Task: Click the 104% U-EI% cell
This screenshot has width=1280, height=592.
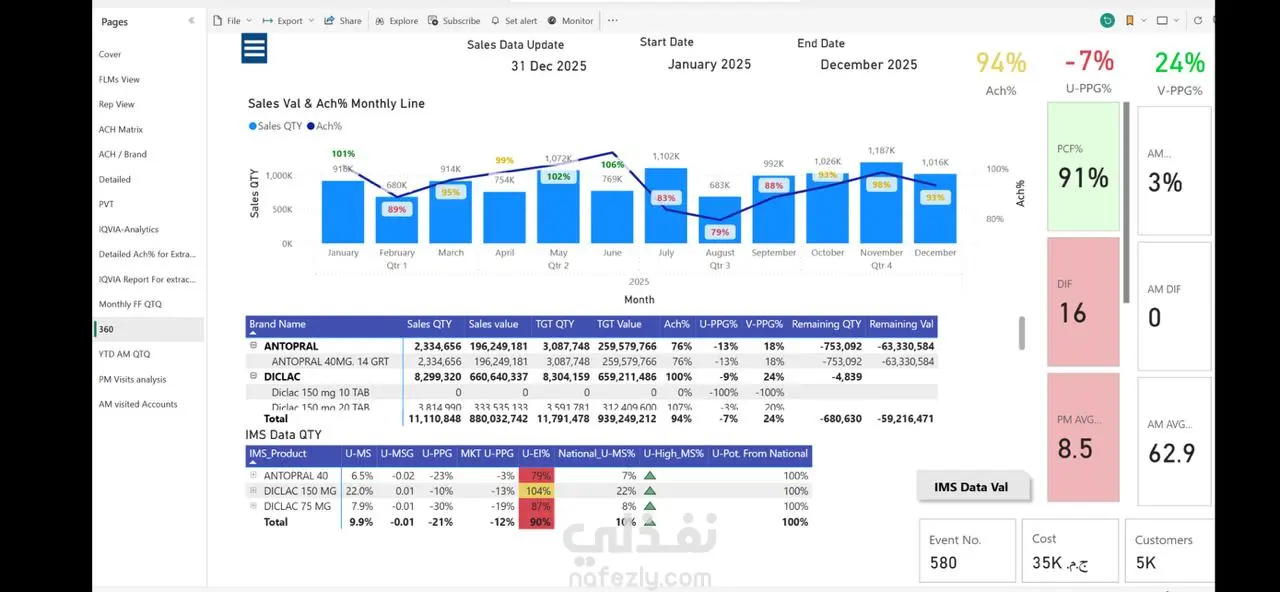Action: (x=537, y=491)
